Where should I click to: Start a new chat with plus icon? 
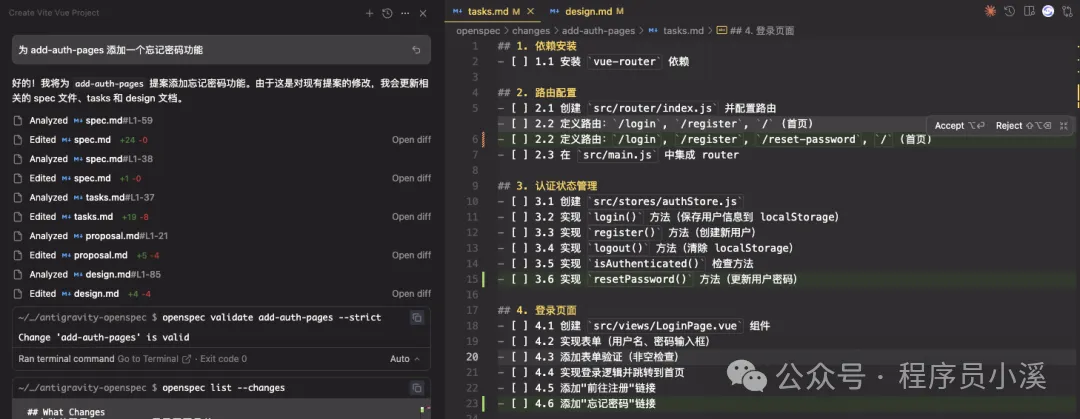click(x=370, y=13)
